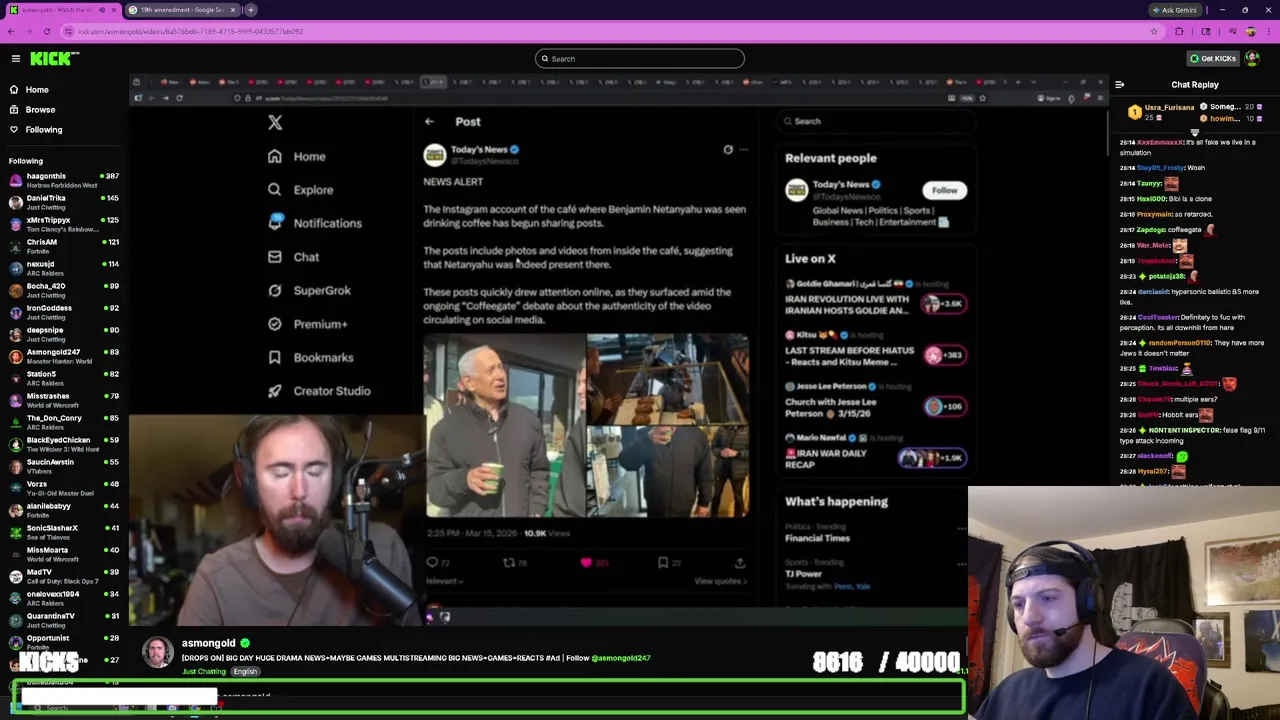Screen dimensions: 1280x720
Task: Click the X search box
Action: click(878, 121)
